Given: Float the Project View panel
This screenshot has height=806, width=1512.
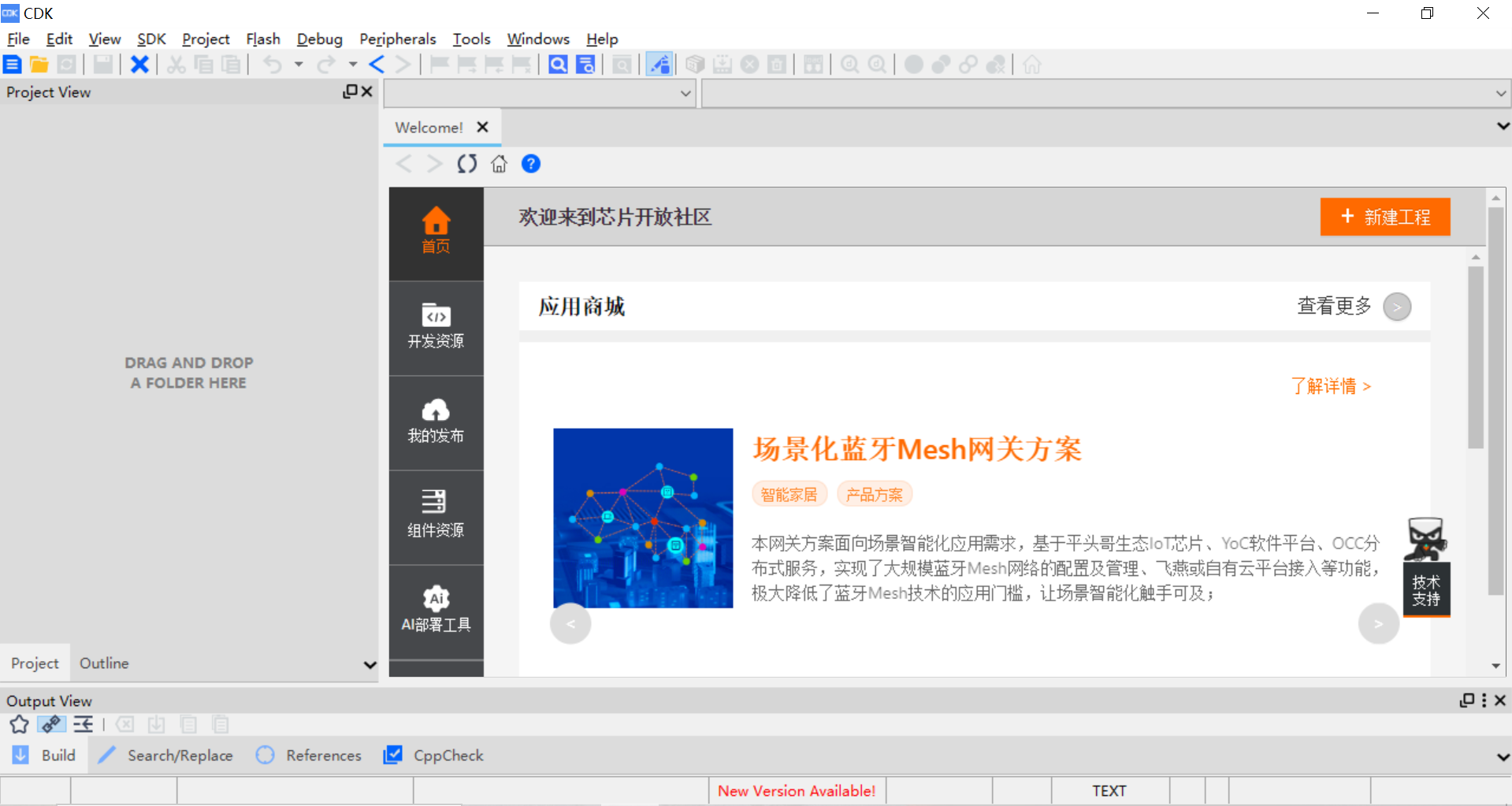Looking at the screenshot, I should (x=350, y=91).
